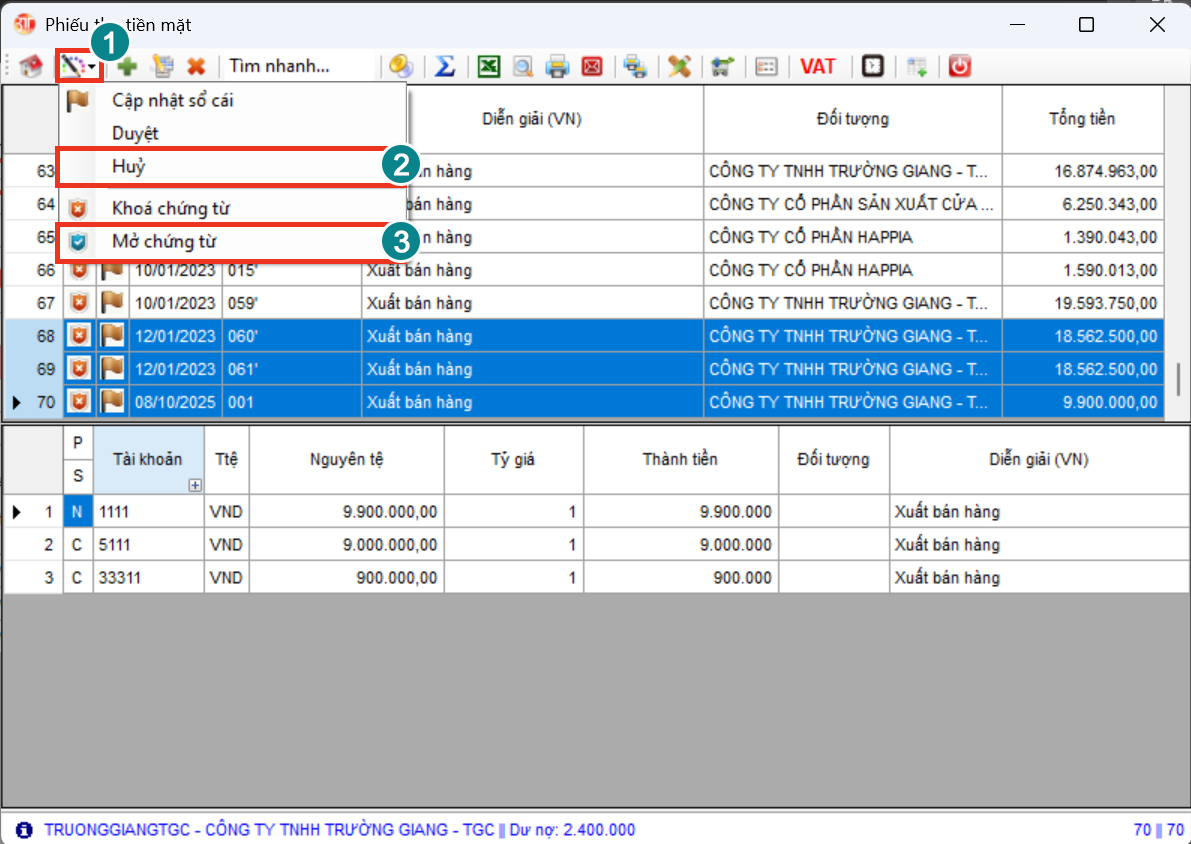Click the green plus add-new icon
This screenshot has height=844, width=1191.
[x=127, y=67]
